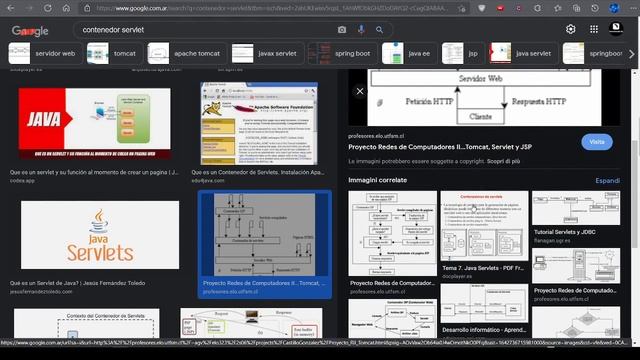640x360 pixels.
Task: Click the Visita button
Action: coord(597,142)
